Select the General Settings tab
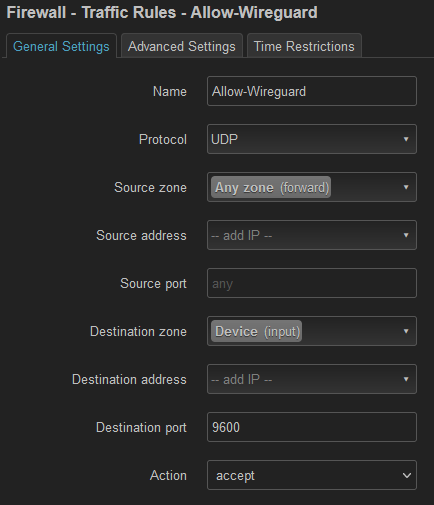Viewport: 434px width, 505px height. click(61, 46)
